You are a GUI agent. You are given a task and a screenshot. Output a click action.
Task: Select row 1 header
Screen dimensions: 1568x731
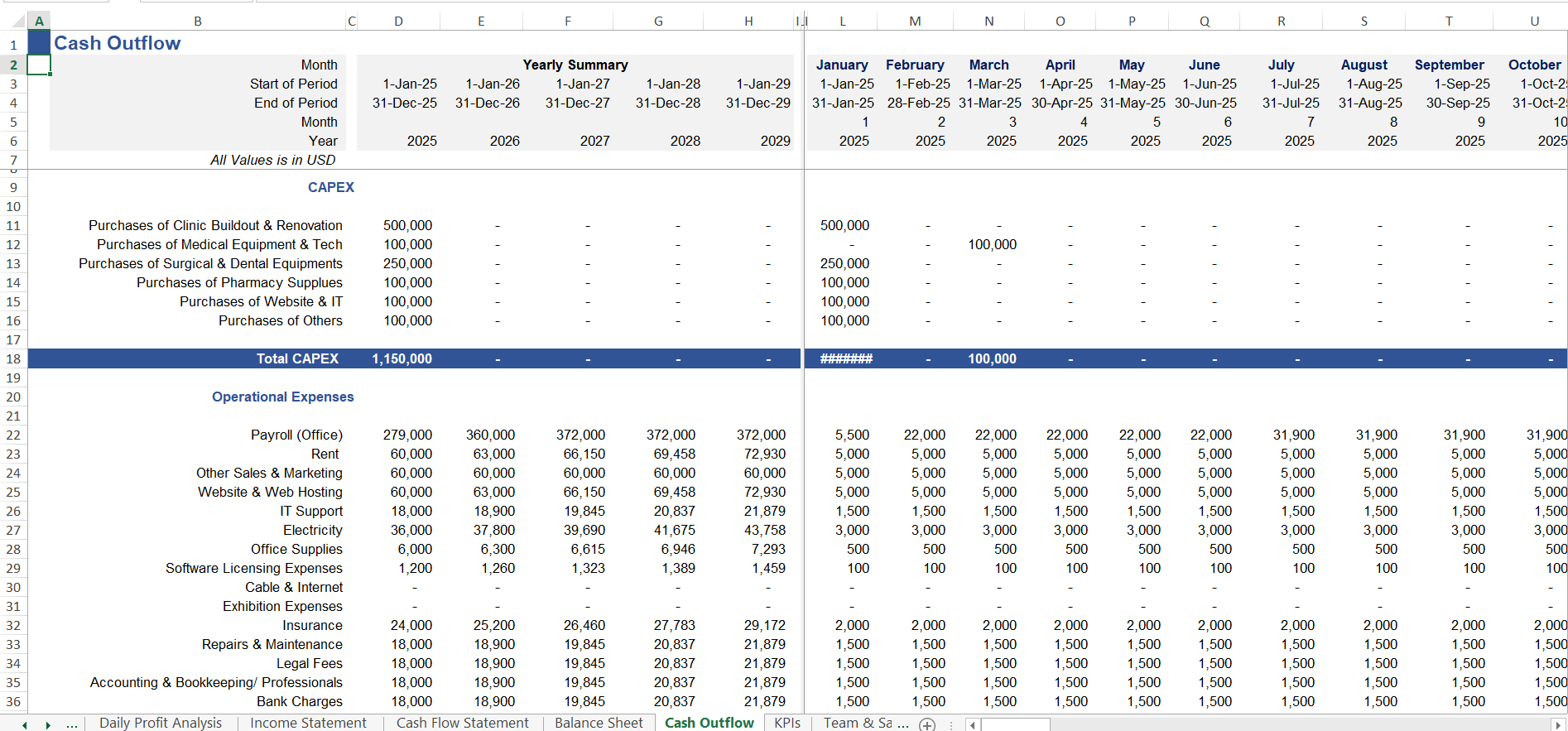[x=13, y=44]
